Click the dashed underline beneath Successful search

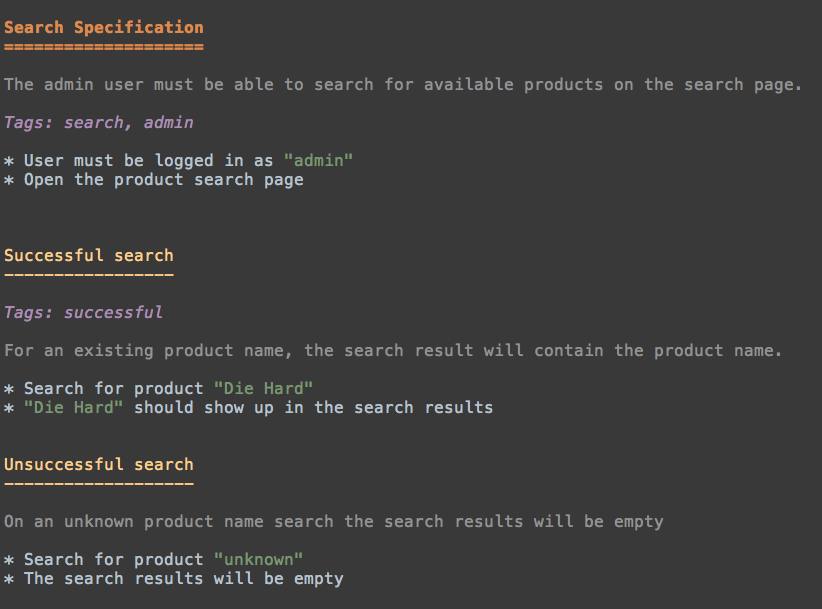click(88, 274)
